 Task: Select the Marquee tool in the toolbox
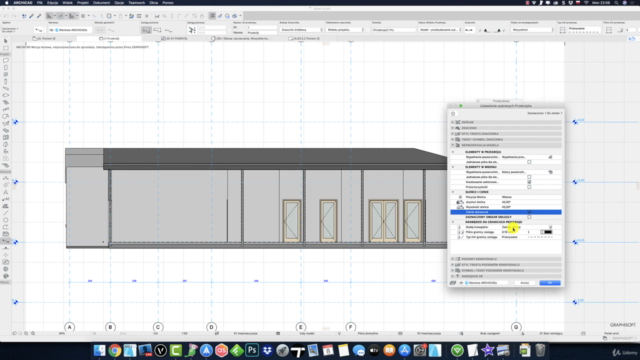click(6, 48)
